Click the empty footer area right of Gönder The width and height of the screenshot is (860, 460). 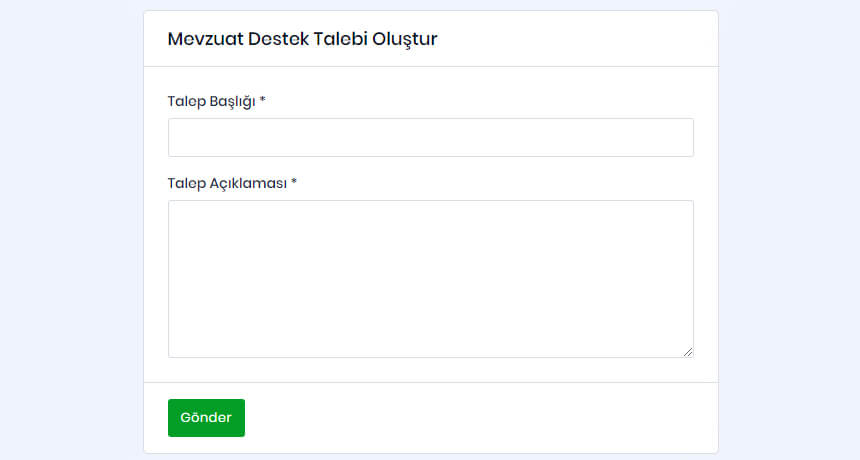(480, 418)
